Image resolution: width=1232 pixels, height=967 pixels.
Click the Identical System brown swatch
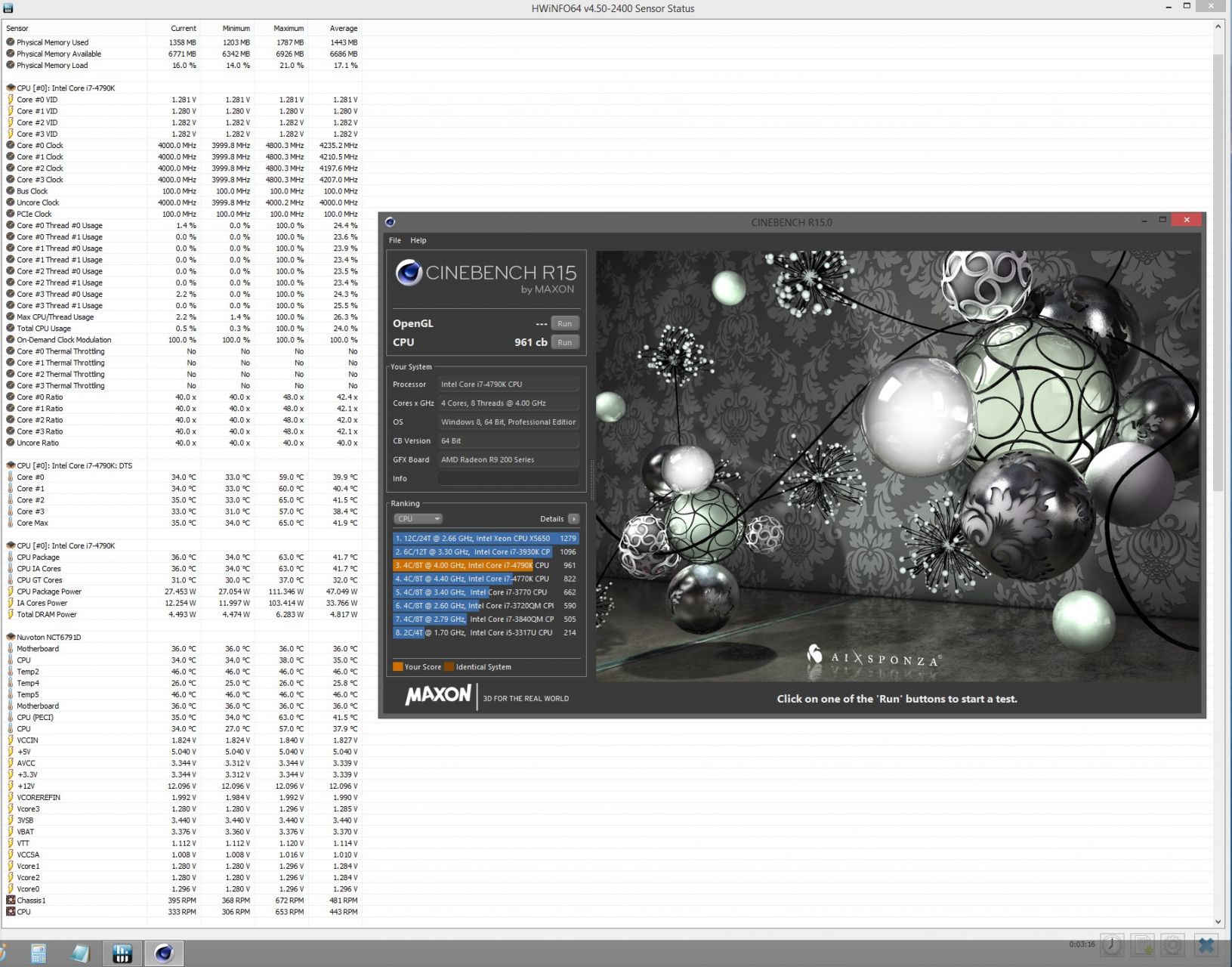pyautogui.click(x=449, y=666)
